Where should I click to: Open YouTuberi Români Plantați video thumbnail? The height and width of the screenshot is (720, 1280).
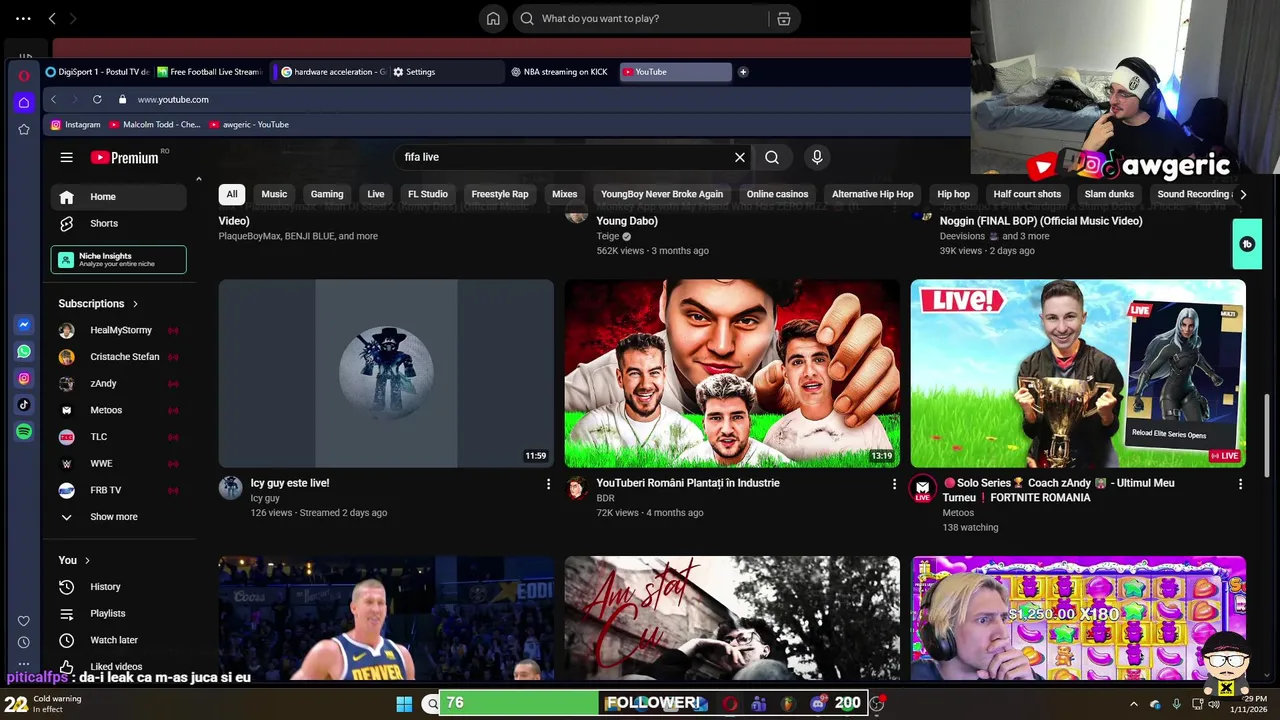pos(732,373)
